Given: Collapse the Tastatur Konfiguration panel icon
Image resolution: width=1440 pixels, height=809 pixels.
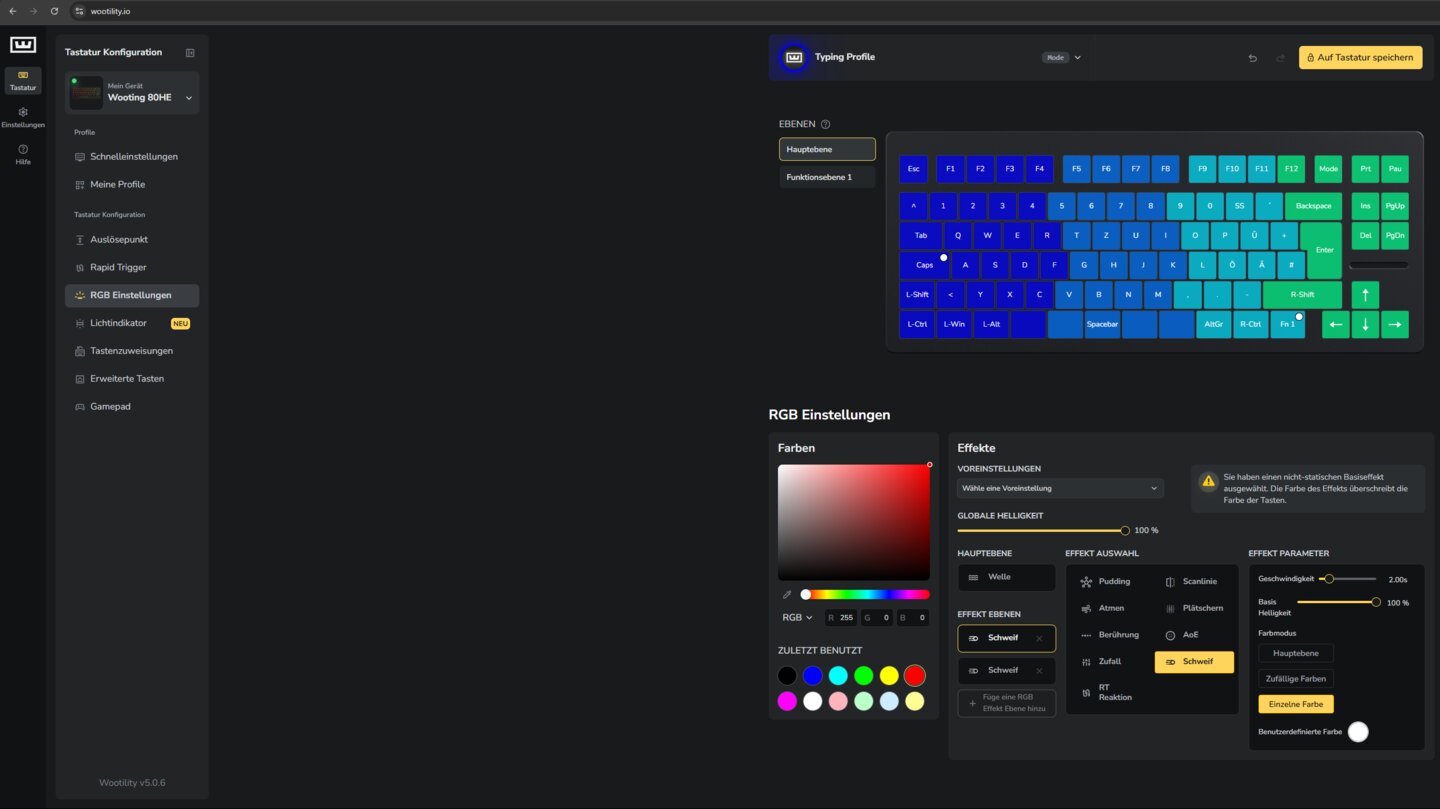Looking at the screenshot, I should pyautogui.click(x=190, y=52).
